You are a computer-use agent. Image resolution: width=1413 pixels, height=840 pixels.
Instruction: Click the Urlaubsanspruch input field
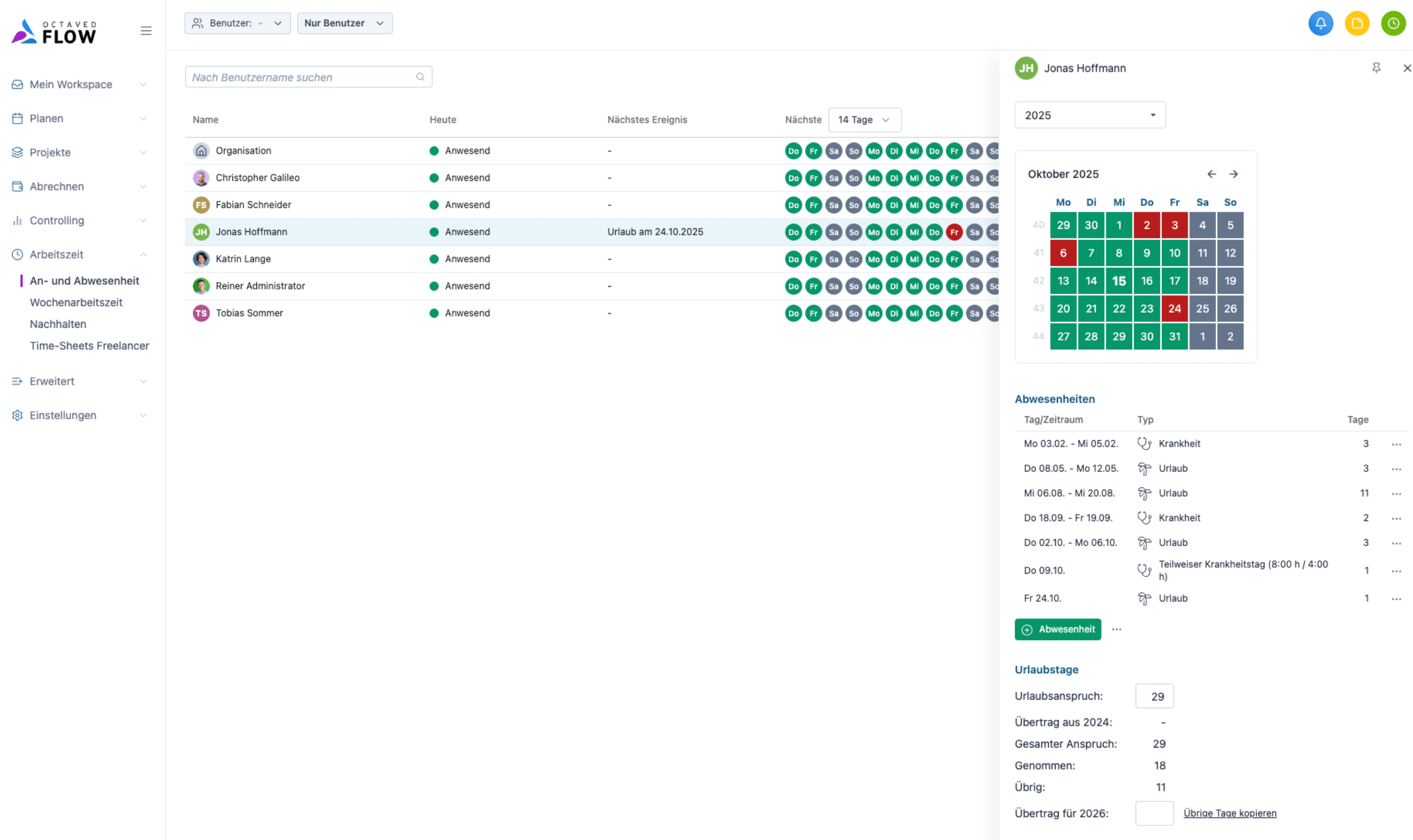click(1154, 696)
